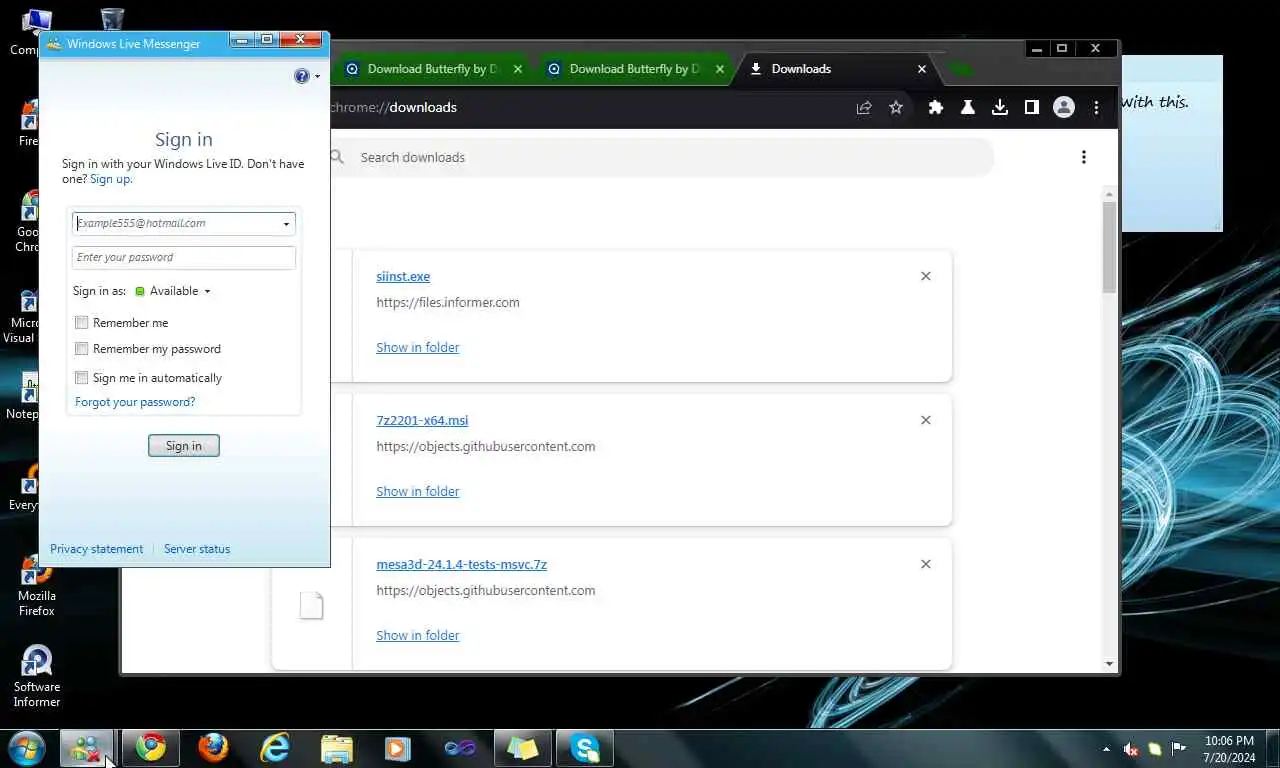Open Chrome's three-dot main menu
The image size is (1280, 768).
coord(1096,107)
